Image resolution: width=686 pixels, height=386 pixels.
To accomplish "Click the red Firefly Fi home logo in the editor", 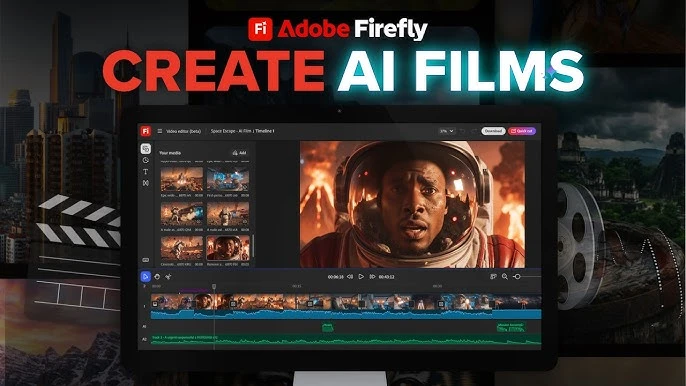I will 146,131.
